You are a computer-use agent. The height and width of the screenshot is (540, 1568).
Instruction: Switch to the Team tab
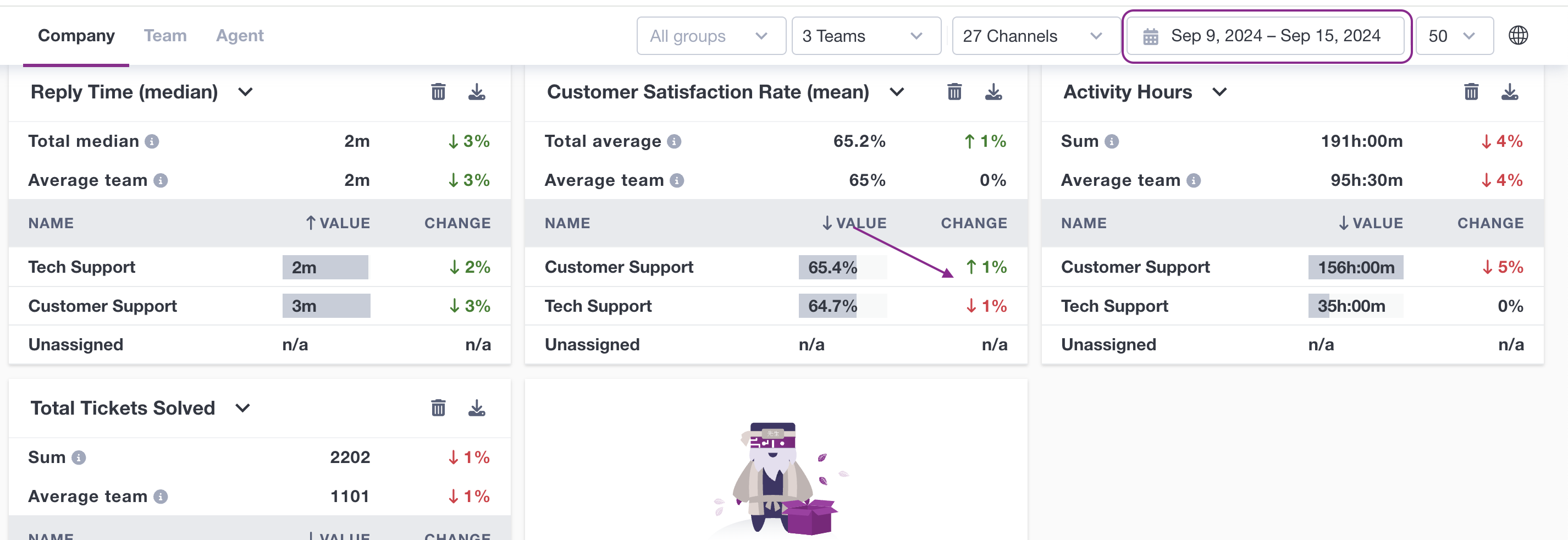point(165,35)
